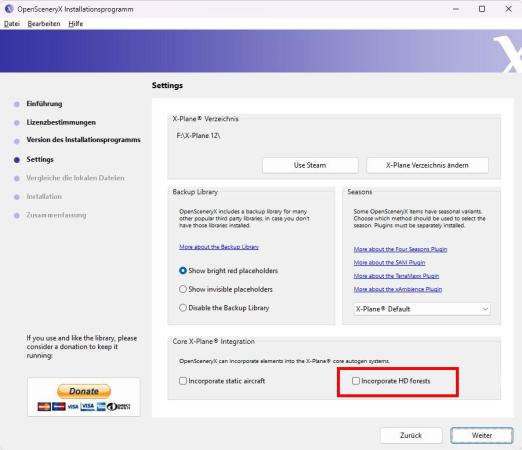
Task: Minimize the installer window
Action: click(x=456, y=9)
